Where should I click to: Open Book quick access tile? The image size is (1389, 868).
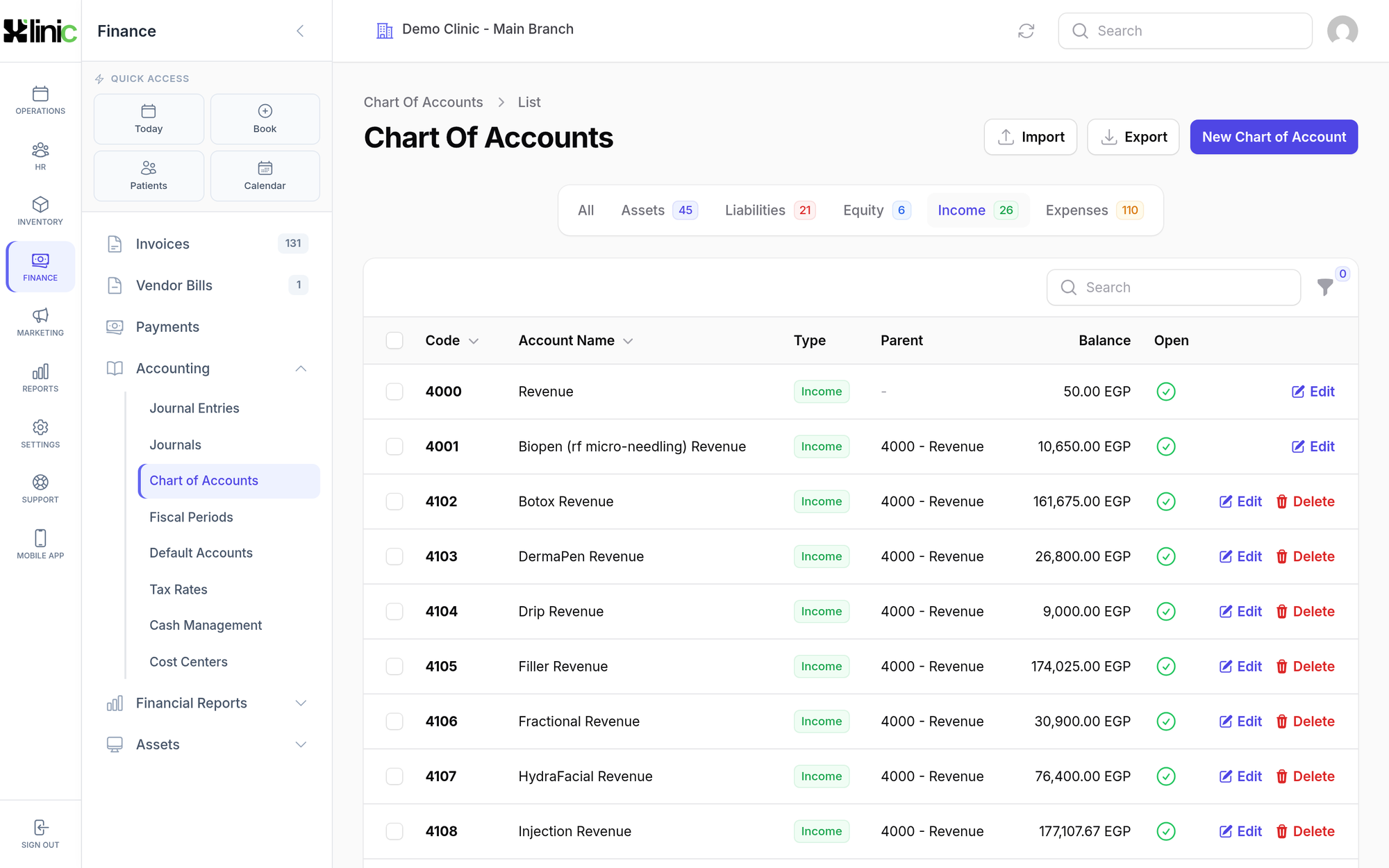(265, 119)
